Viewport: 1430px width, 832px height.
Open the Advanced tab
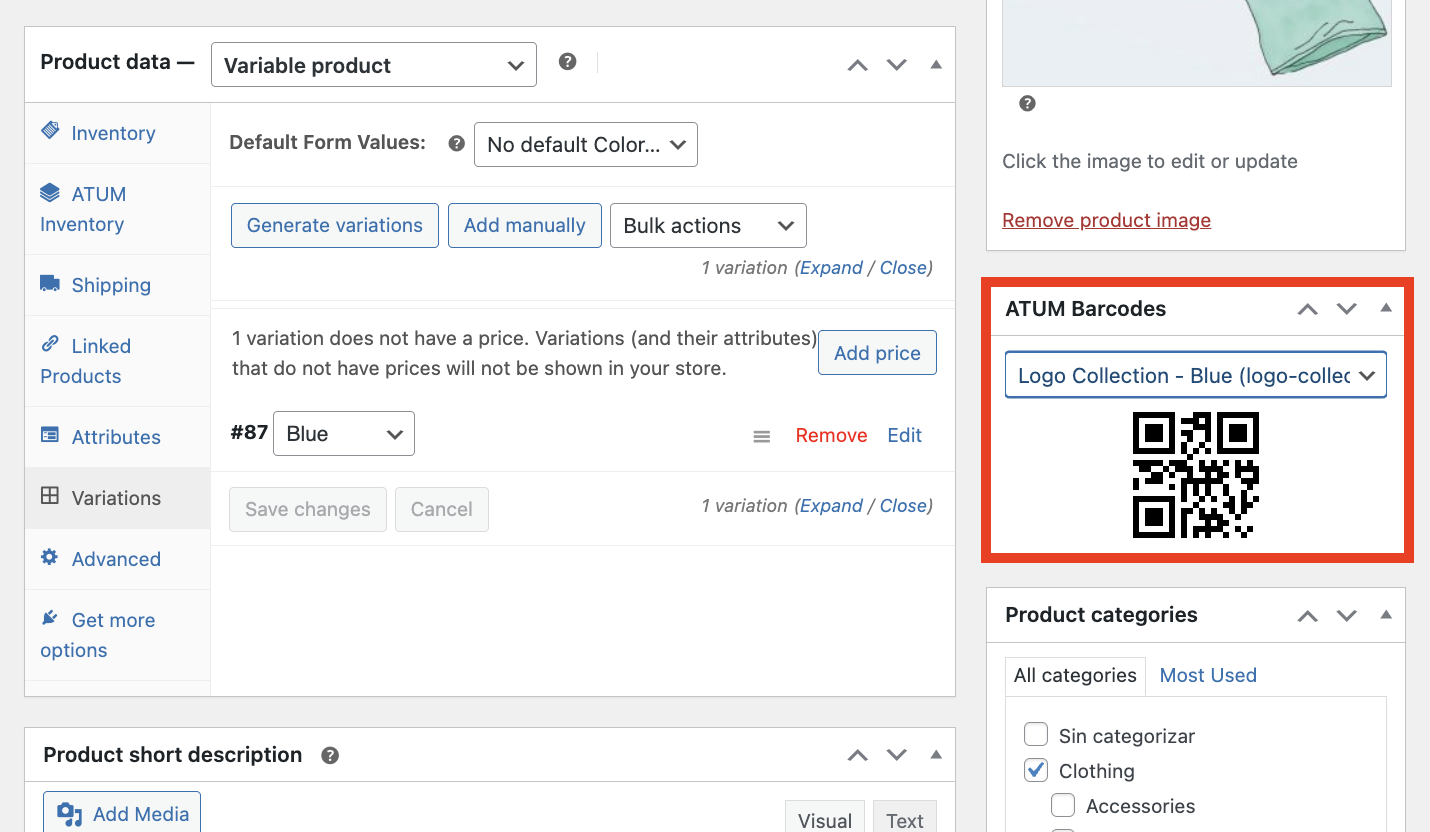coord(118,559)
